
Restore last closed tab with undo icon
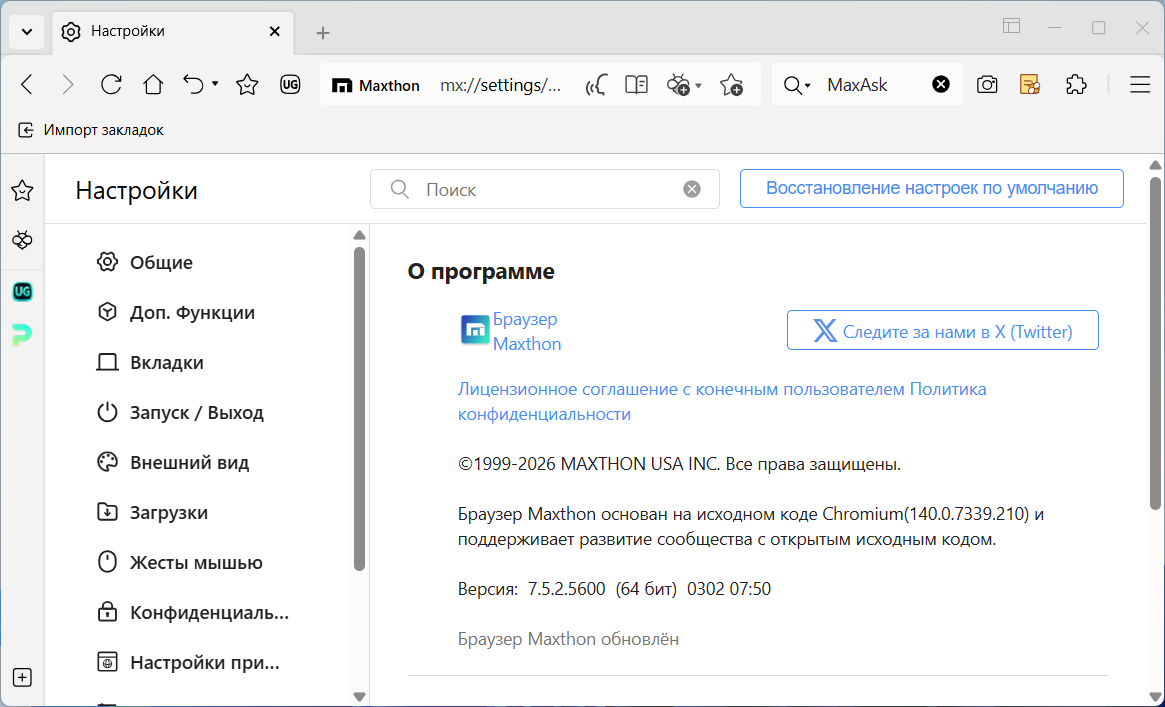[193, 85]
